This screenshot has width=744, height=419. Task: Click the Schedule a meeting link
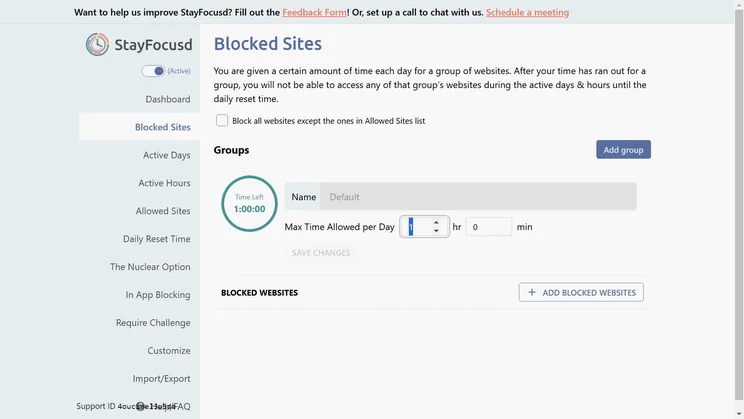pos(527,12)
